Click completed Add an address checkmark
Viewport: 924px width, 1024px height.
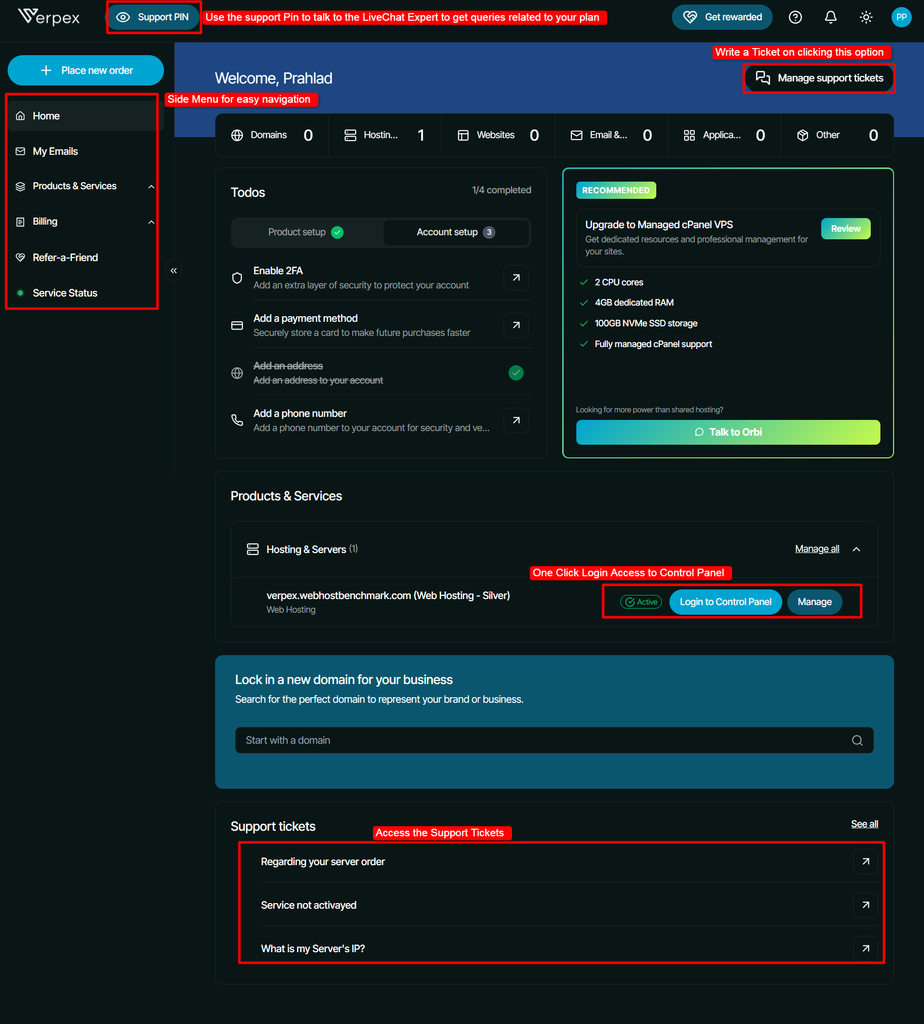[516, 373]
